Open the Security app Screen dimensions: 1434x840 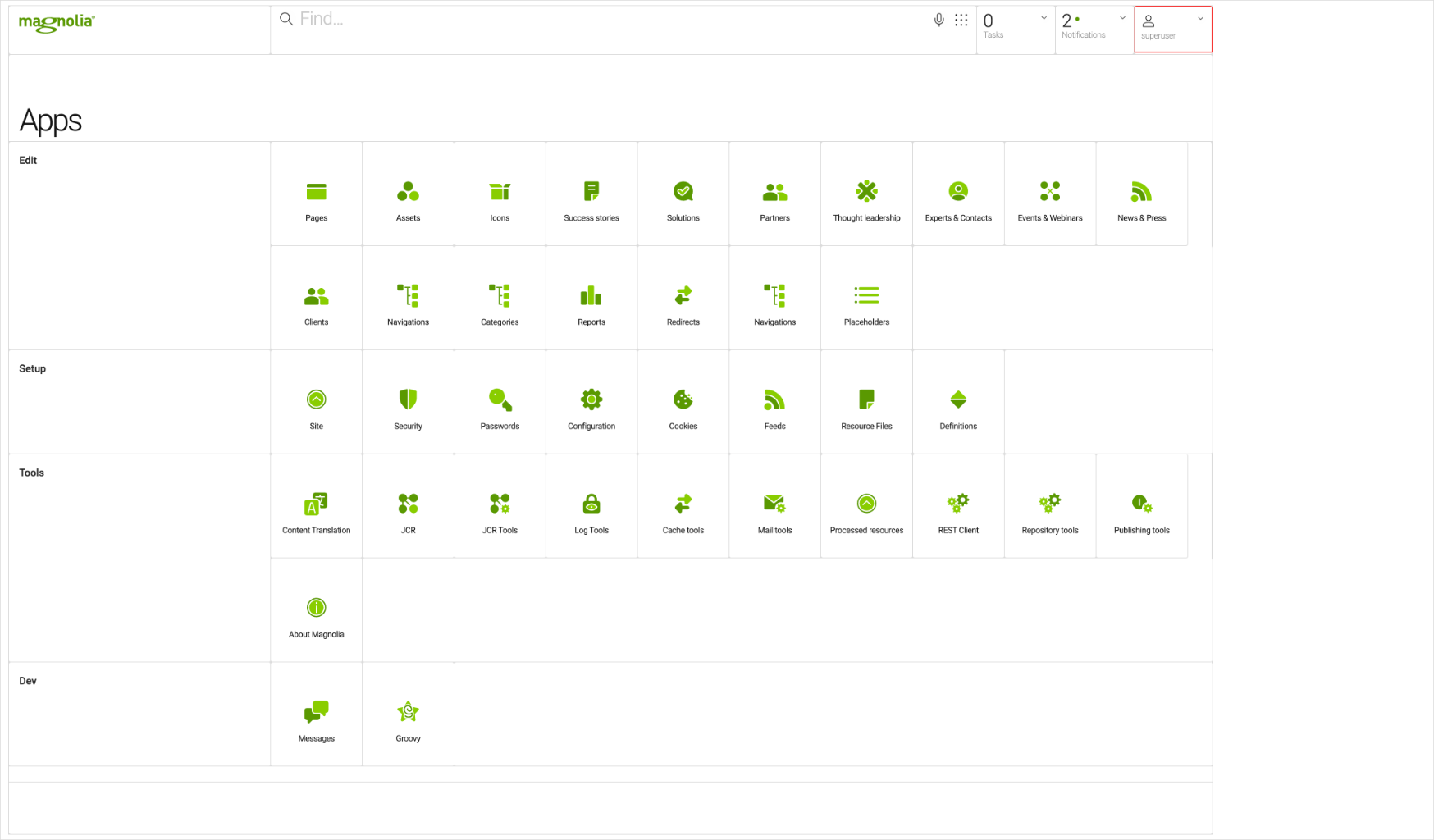pyautogui.click(x=408, y=403)
